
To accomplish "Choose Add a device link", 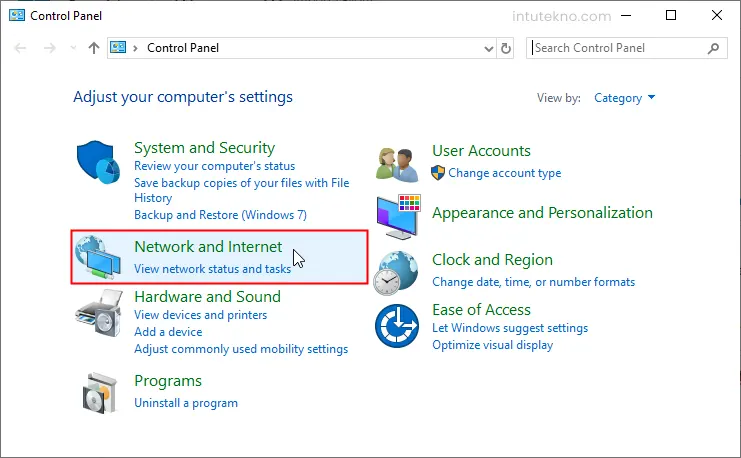I will (168, 332).
